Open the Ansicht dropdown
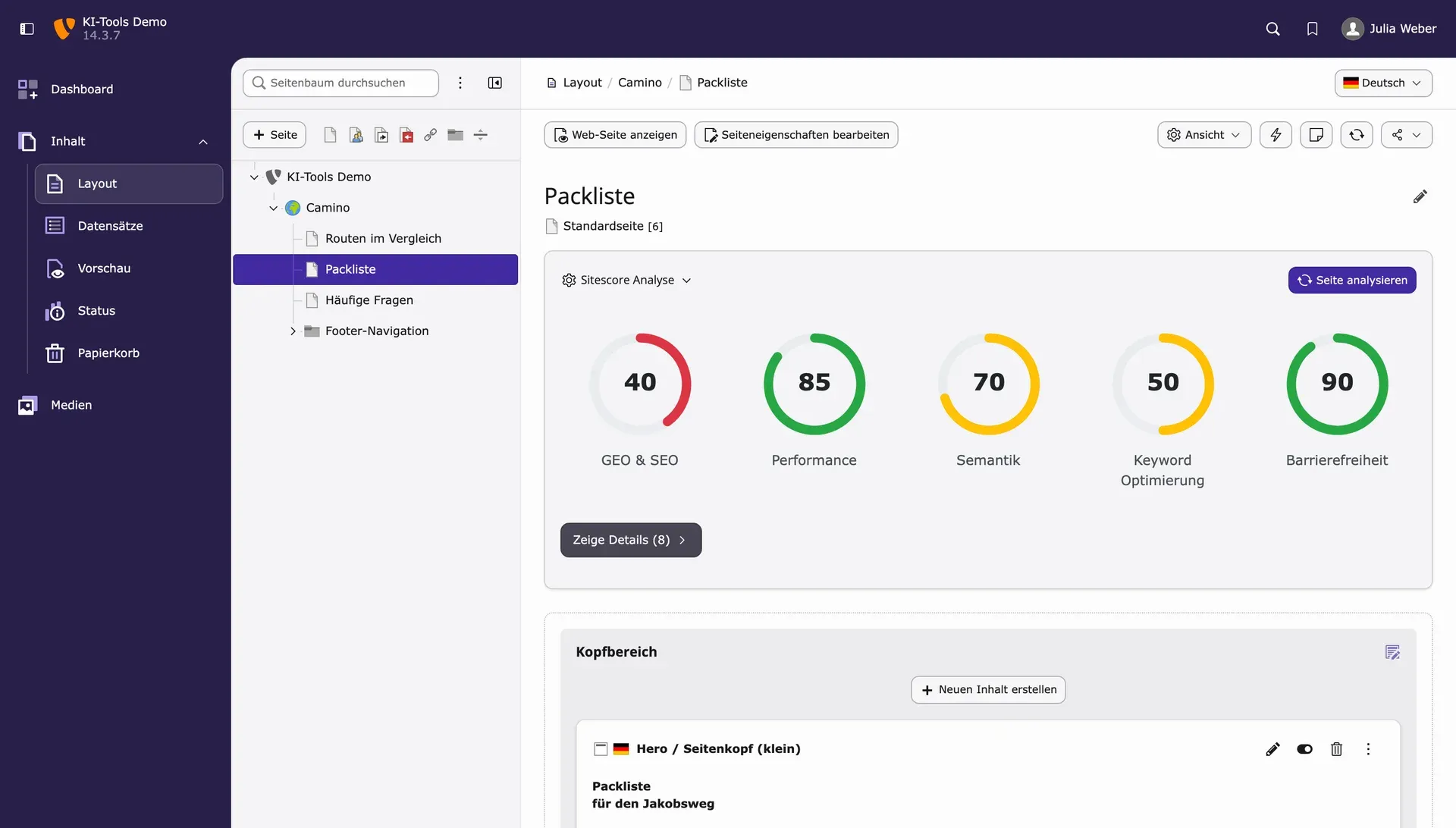Screen dimensions: 1456x828 pos(1204,135)
